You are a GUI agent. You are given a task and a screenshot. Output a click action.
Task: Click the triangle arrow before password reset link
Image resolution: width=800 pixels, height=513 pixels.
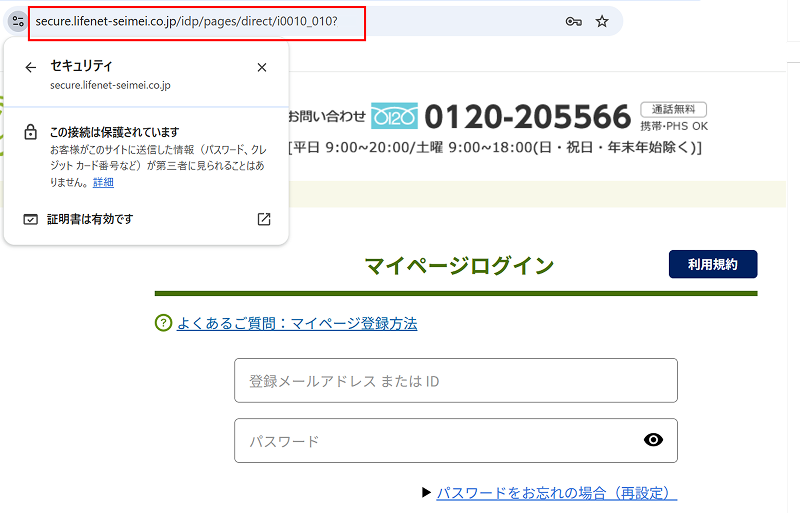pyautogui.click(x=427, y=493)
